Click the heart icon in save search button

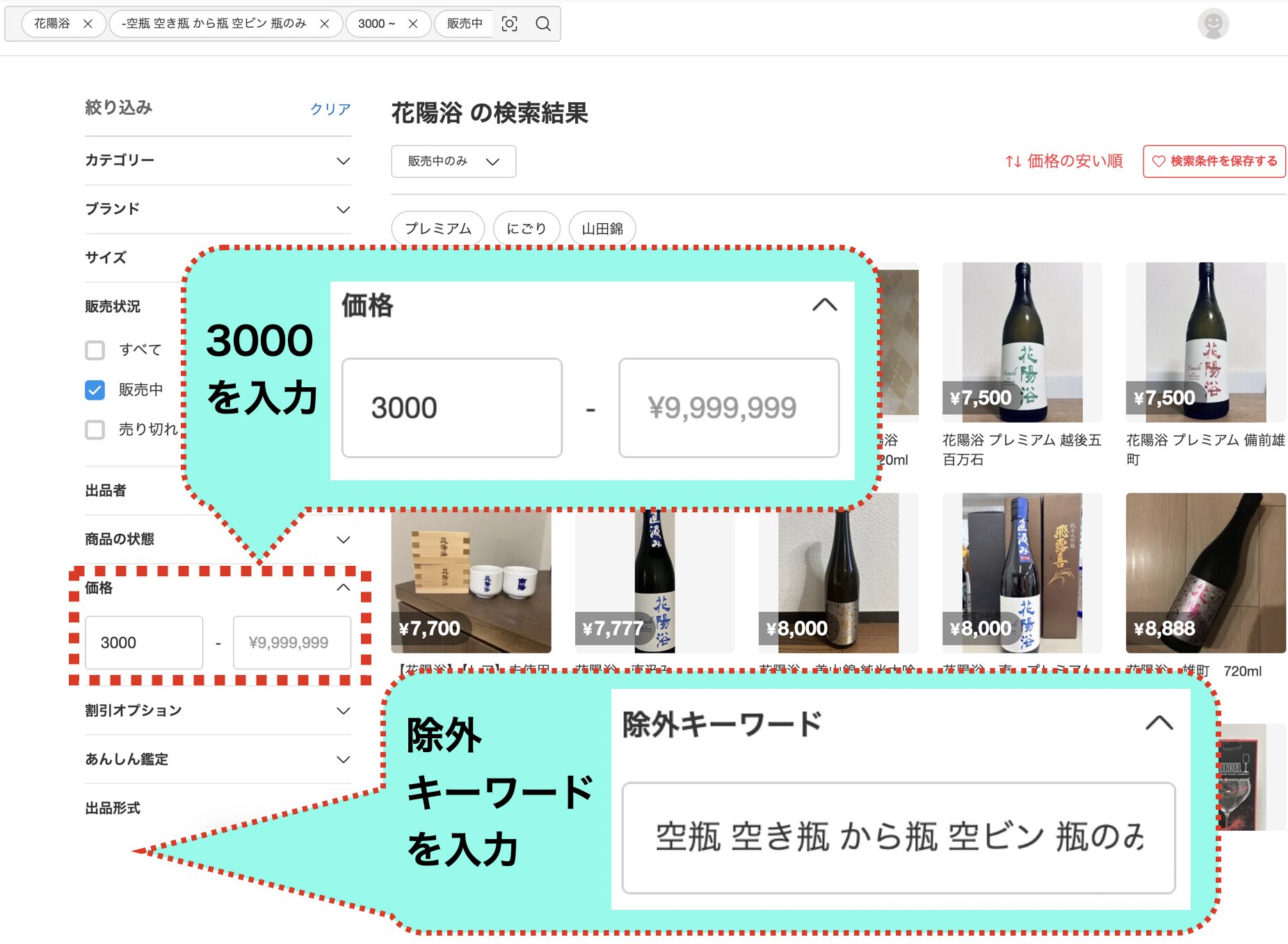tap(1159, 161)
